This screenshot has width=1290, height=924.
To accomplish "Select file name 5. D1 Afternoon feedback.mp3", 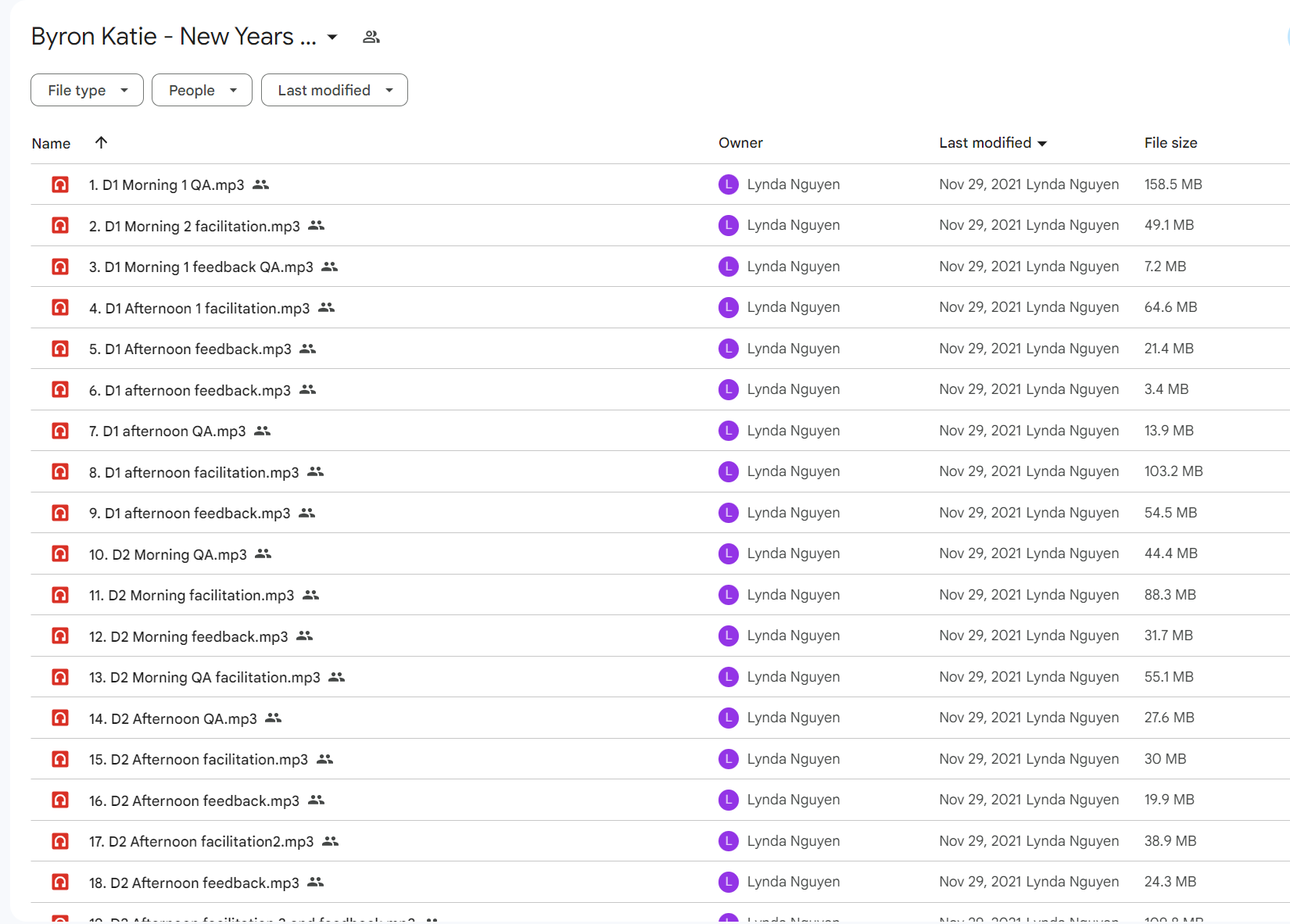I will pos(190,349).
